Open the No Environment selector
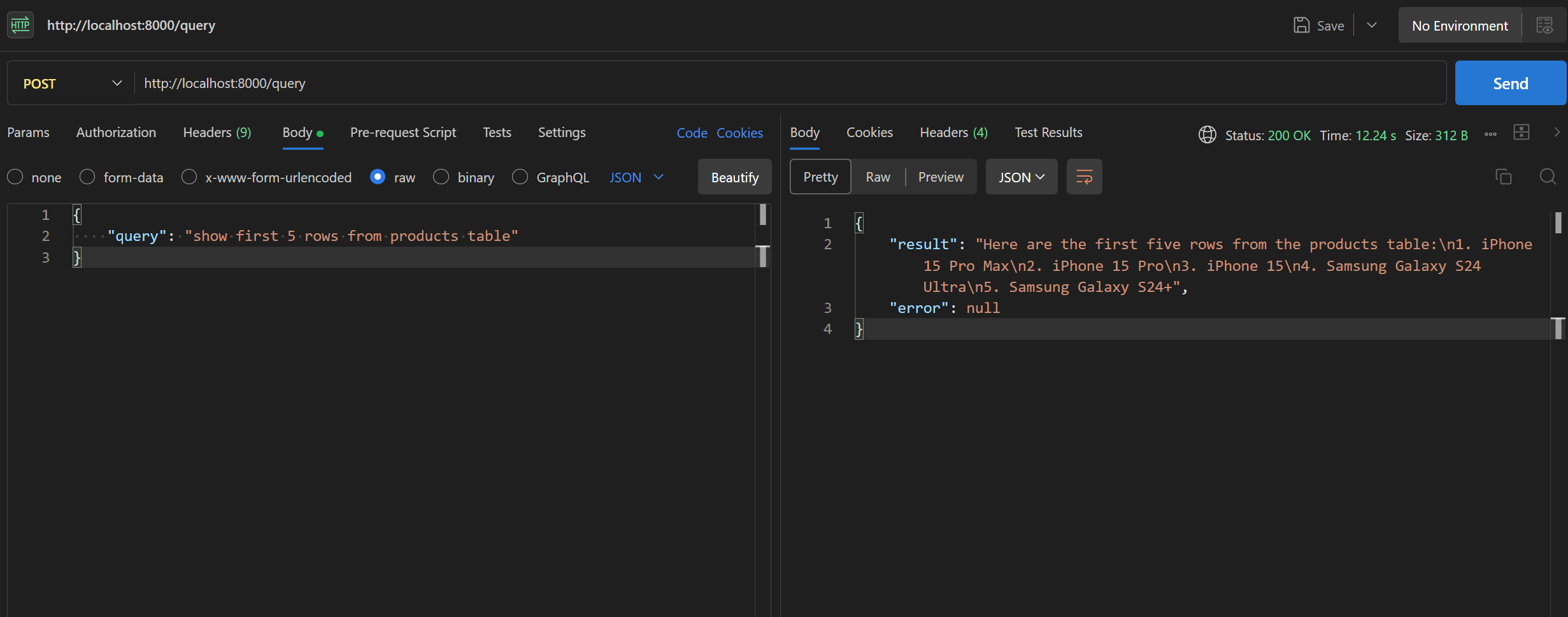The width and height of the screenshot is (1568, 617). click(x=1460, y=25)
